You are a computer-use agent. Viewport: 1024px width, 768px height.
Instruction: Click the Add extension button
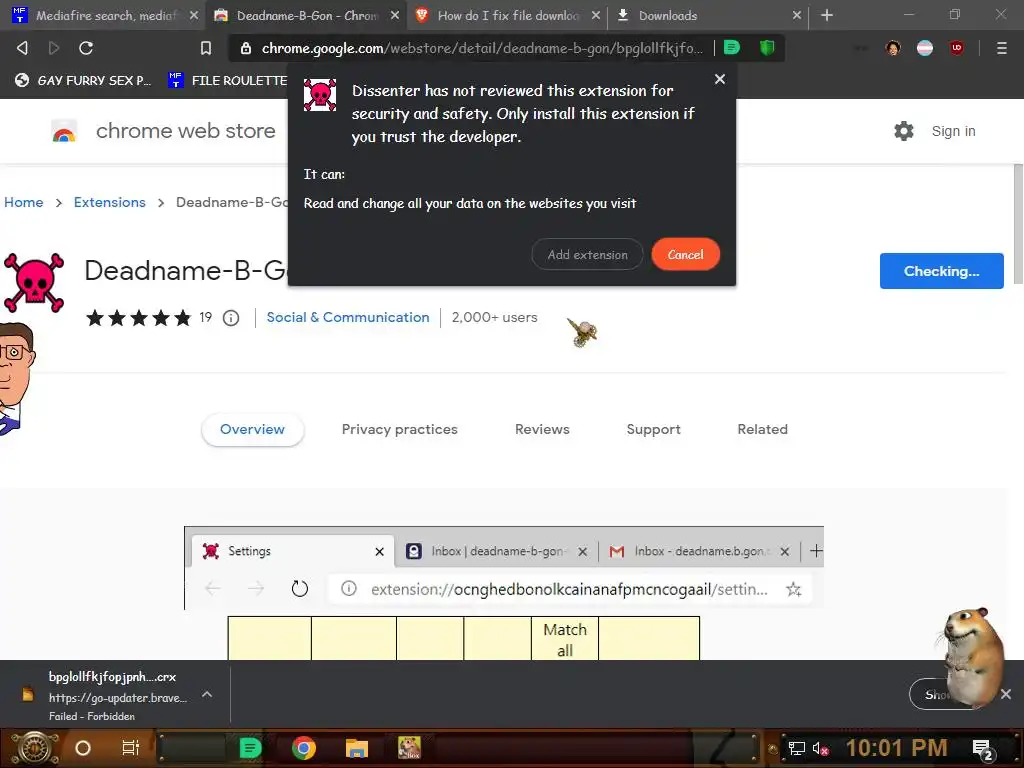pos(587,255)
